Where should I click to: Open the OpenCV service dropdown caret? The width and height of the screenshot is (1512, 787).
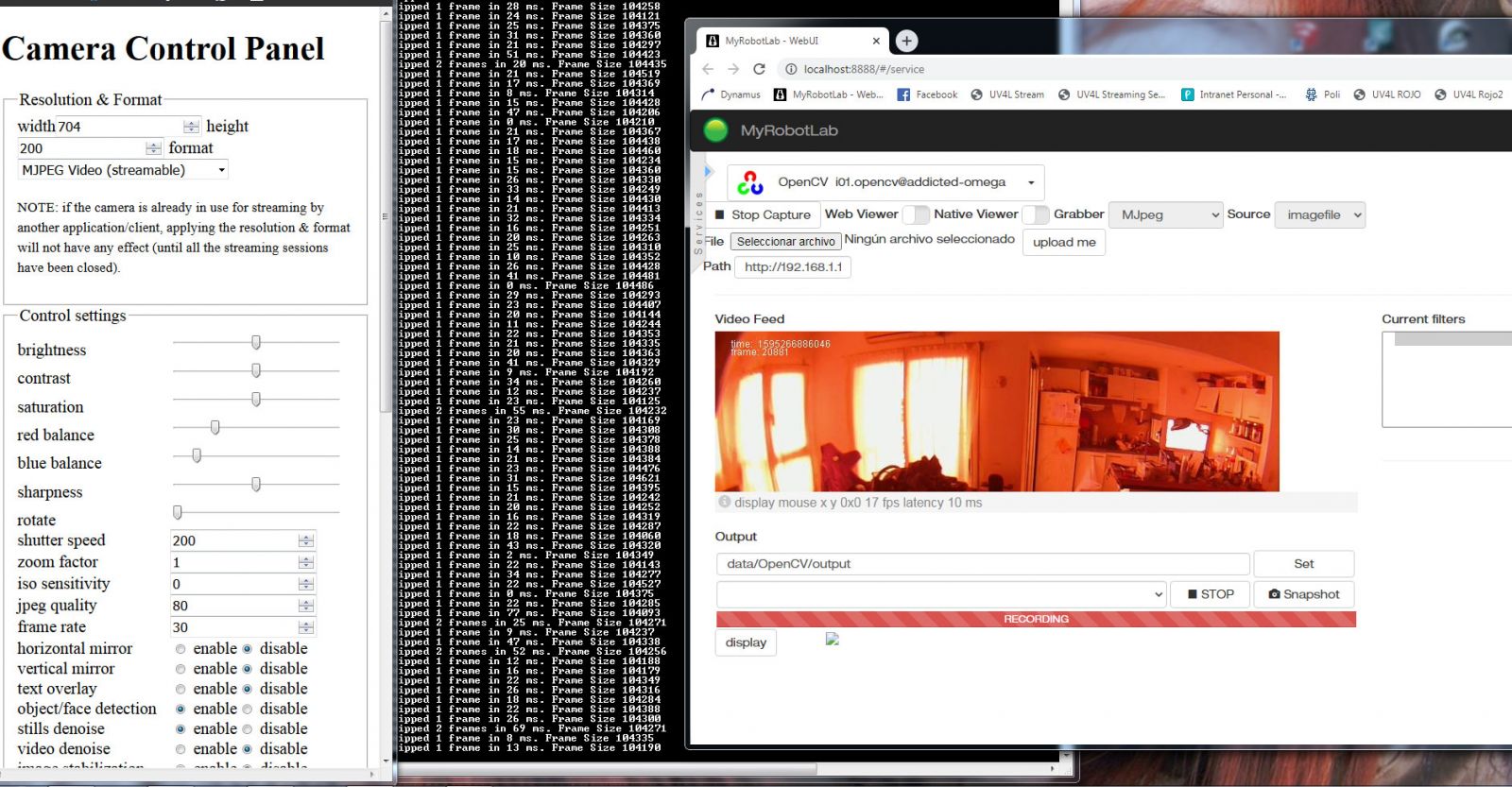(1031, 182)
